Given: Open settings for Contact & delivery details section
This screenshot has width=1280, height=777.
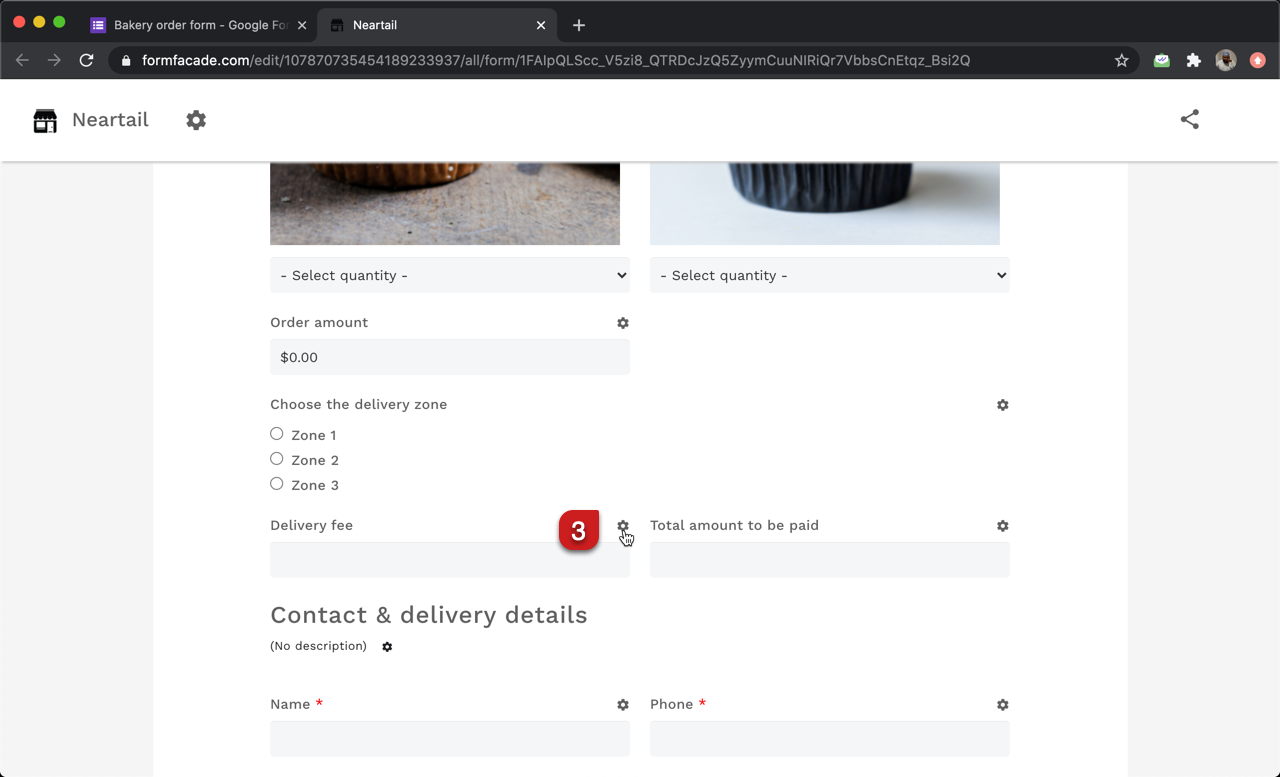Looking at the screenshot, I should (x=386, y=646).
